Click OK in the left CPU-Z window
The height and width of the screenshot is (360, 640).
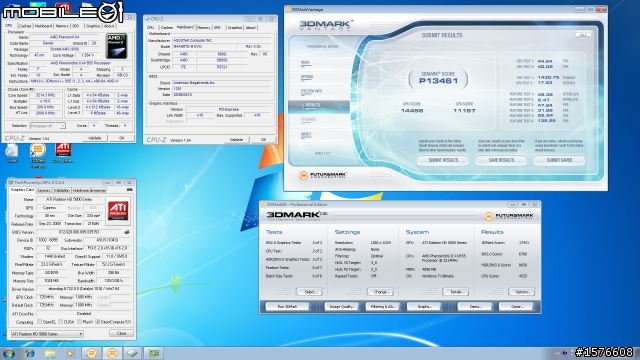coord(122,138)
